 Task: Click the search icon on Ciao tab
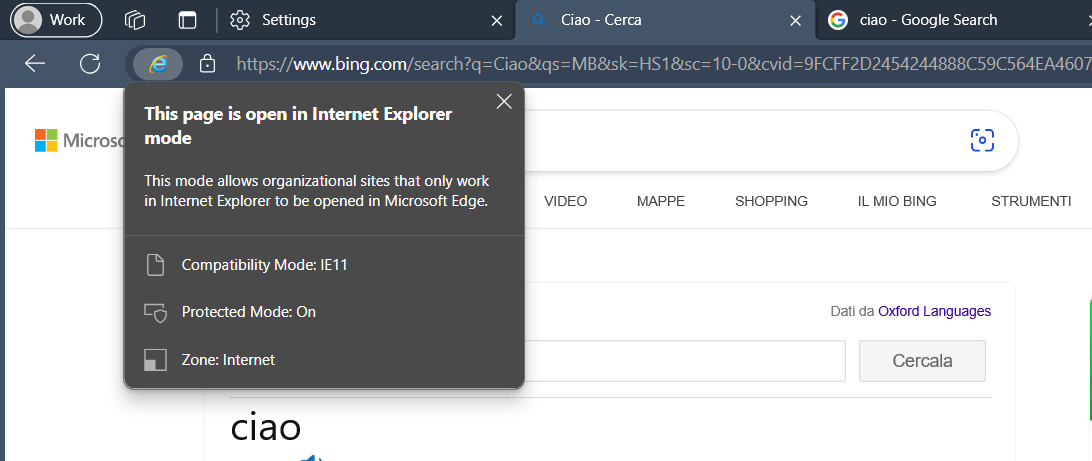[538, 20]
